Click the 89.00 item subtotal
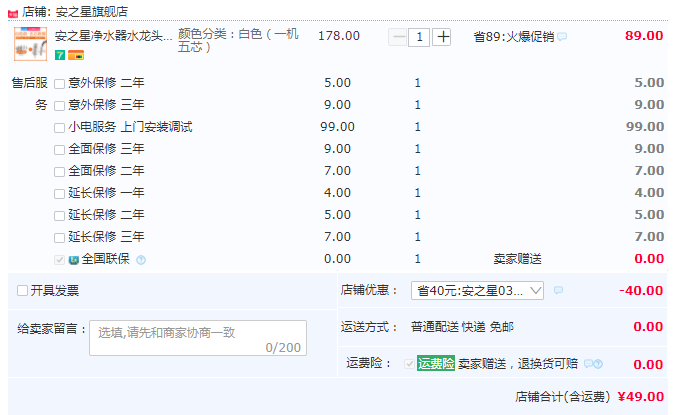 pos(644,36)
